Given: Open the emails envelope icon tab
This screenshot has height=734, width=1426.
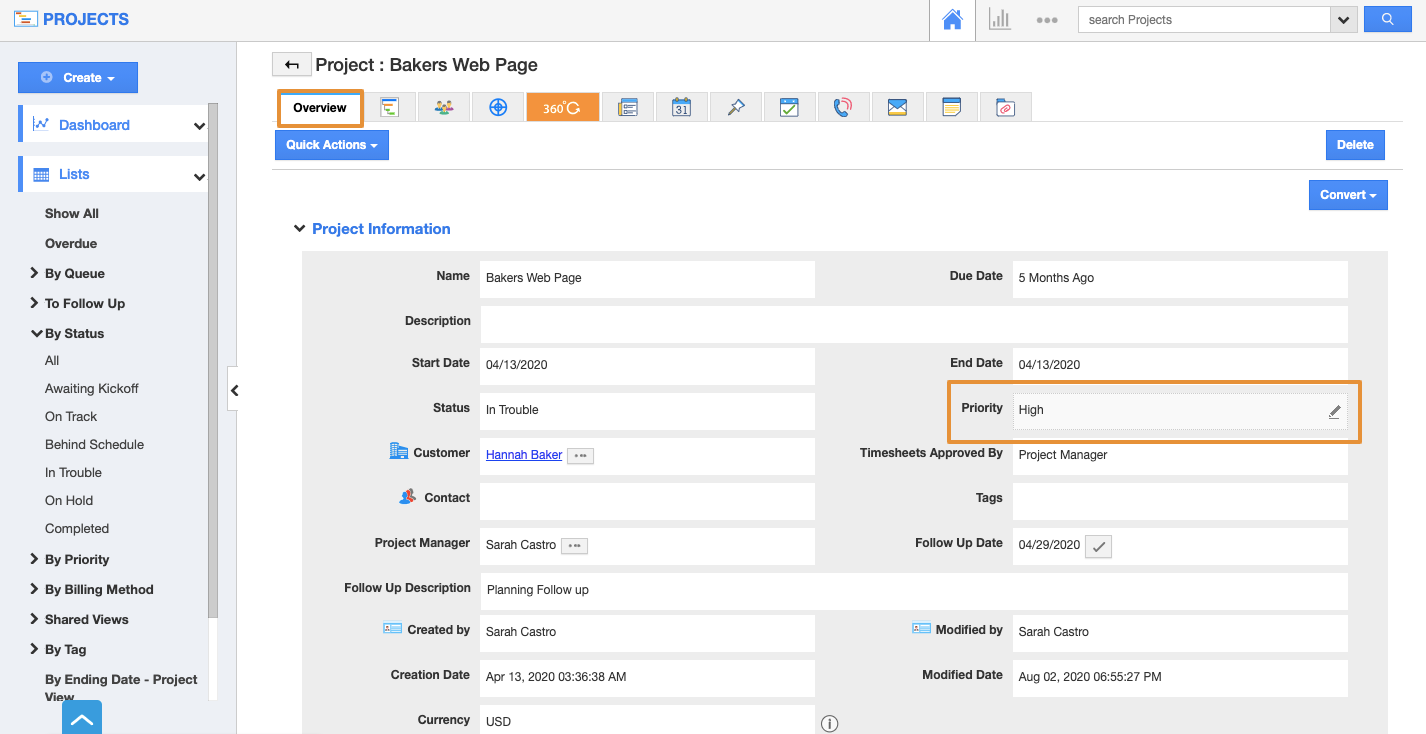Looking at the screenshot, I should point(897,107).
